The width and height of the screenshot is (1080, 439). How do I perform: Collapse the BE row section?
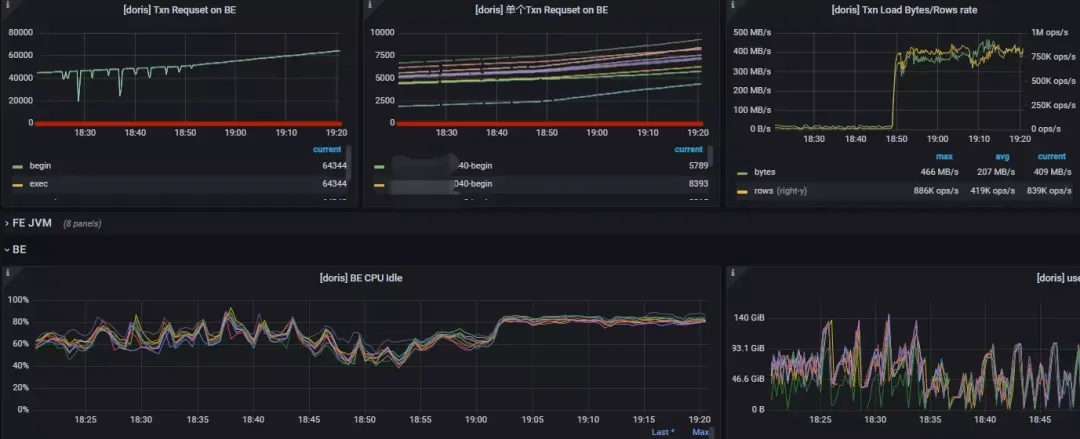(x=15, y=249)
